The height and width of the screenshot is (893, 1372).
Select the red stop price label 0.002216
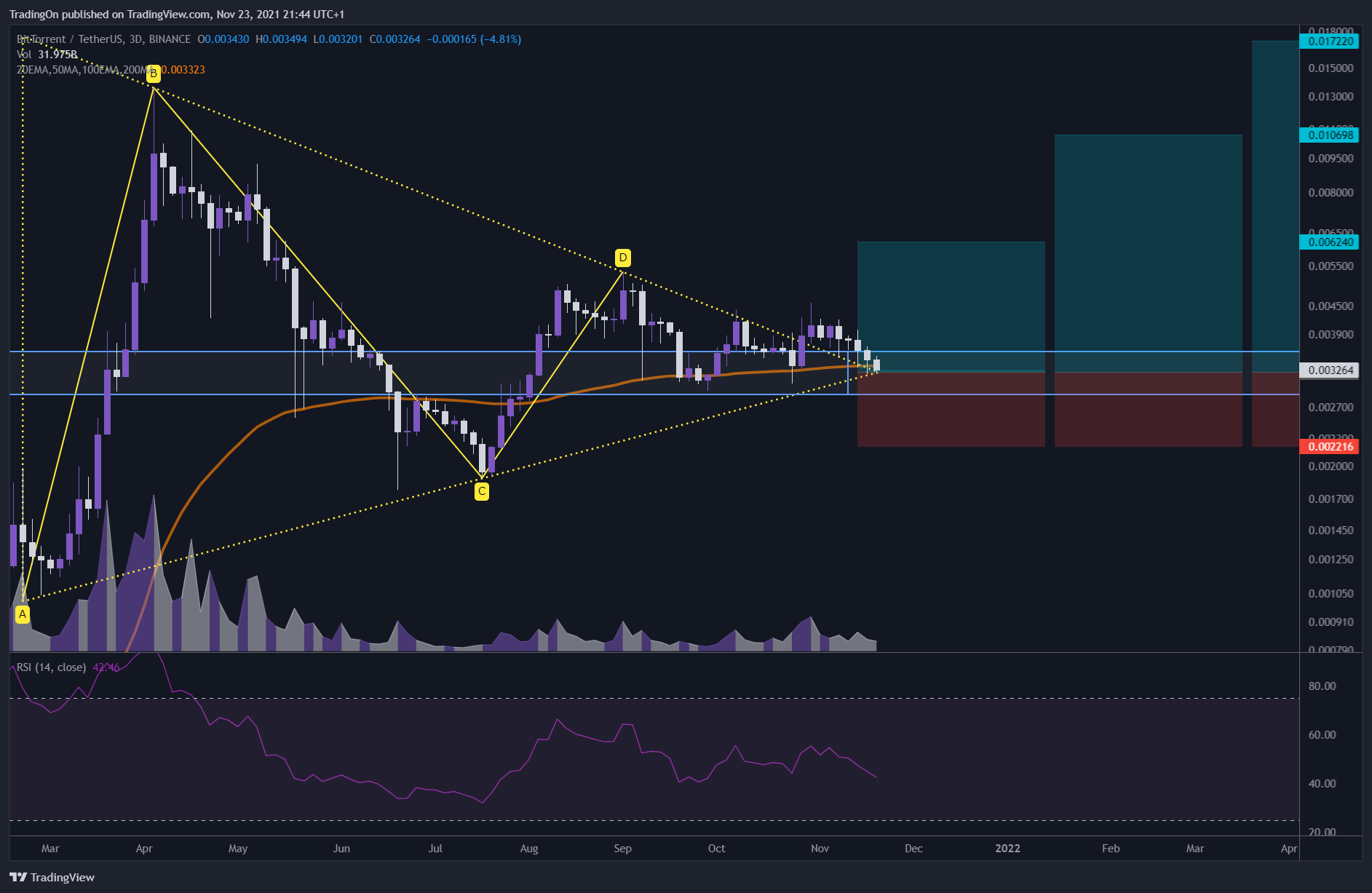(x=1329, y=446)
